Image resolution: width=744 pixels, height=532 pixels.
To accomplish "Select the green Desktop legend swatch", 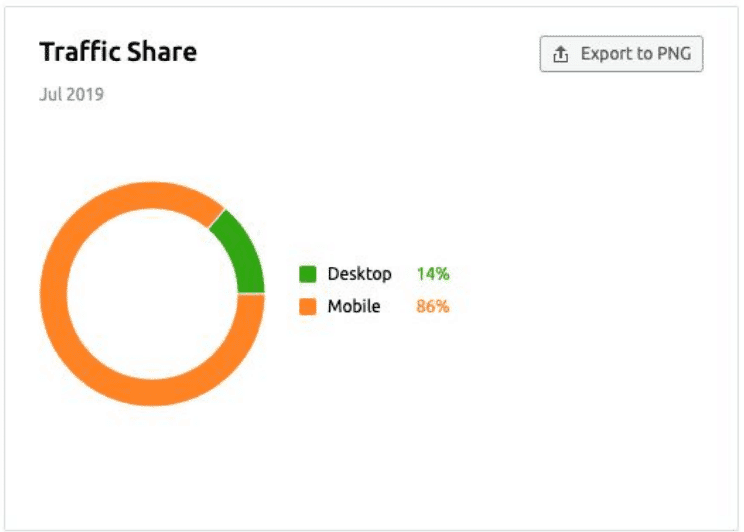I will pos(307,274).
